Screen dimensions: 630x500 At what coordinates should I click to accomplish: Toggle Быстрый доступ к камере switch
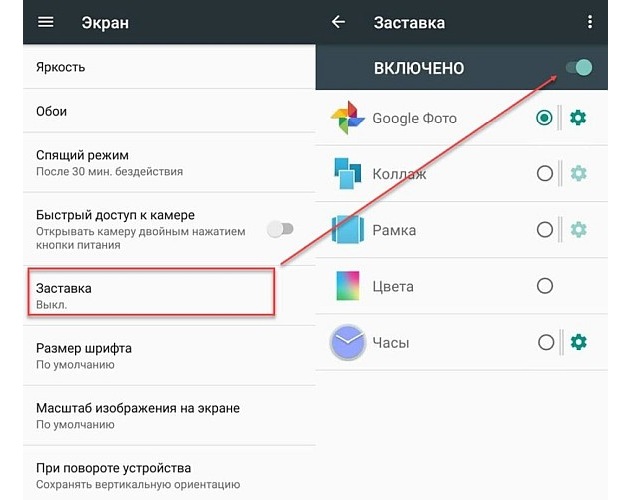pyautogui.click(x=280, y=229)
